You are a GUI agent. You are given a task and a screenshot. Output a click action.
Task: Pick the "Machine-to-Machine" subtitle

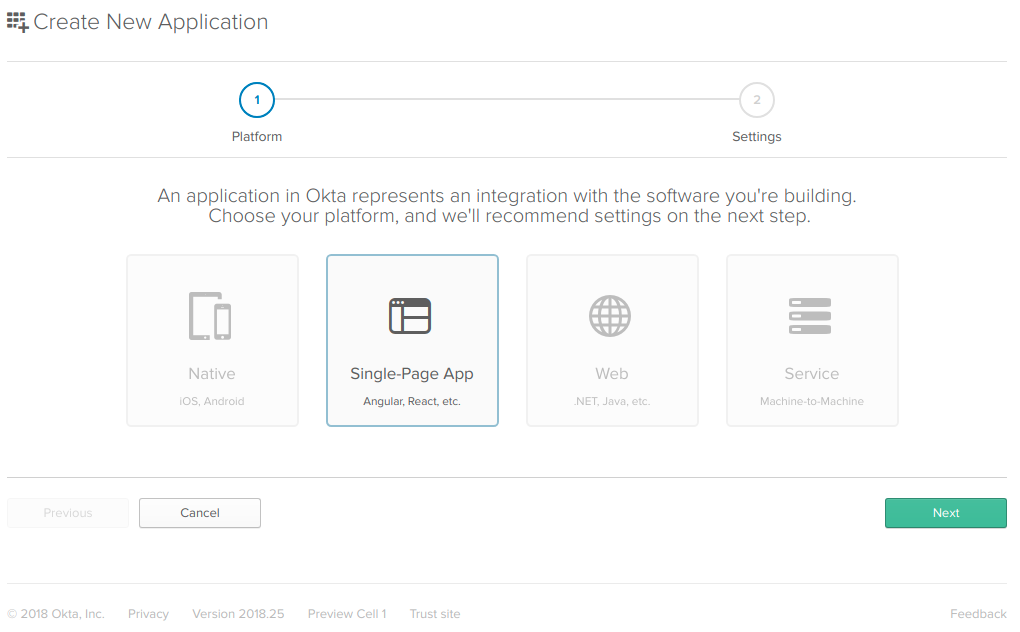coord(811,401)
